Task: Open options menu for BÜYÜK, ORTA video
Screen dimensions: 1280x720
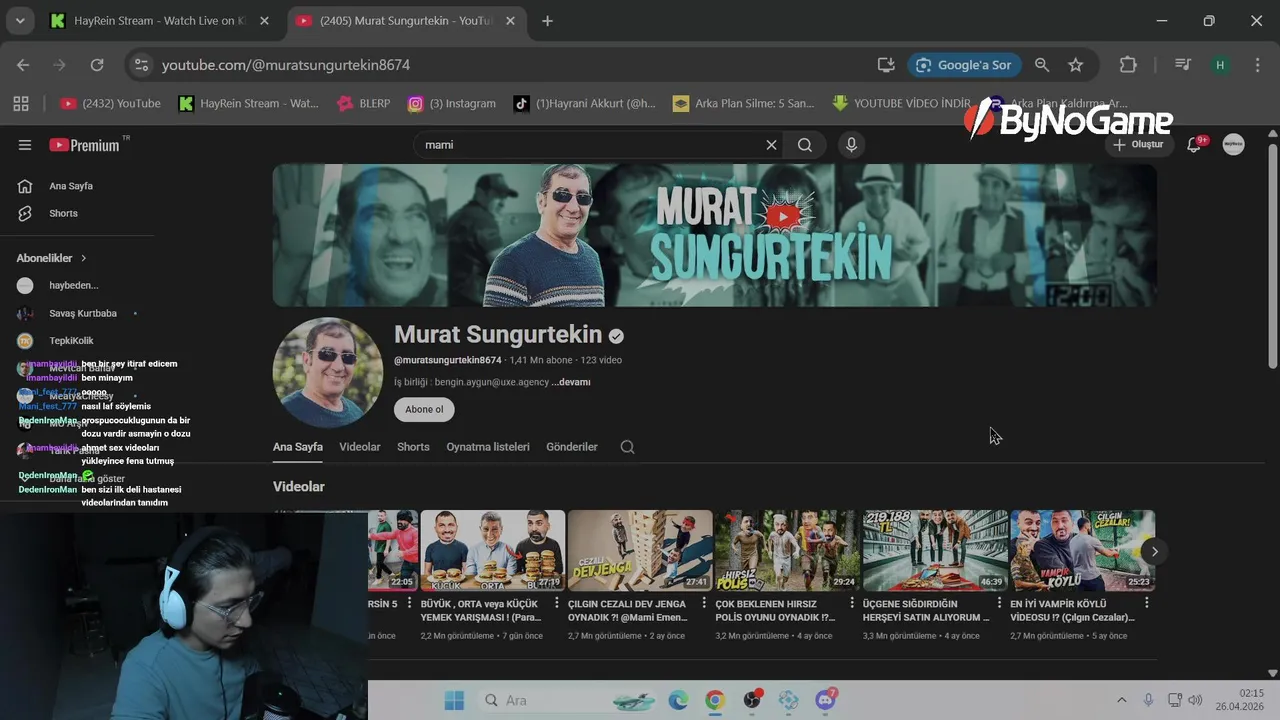Action: tap(557, 603)
